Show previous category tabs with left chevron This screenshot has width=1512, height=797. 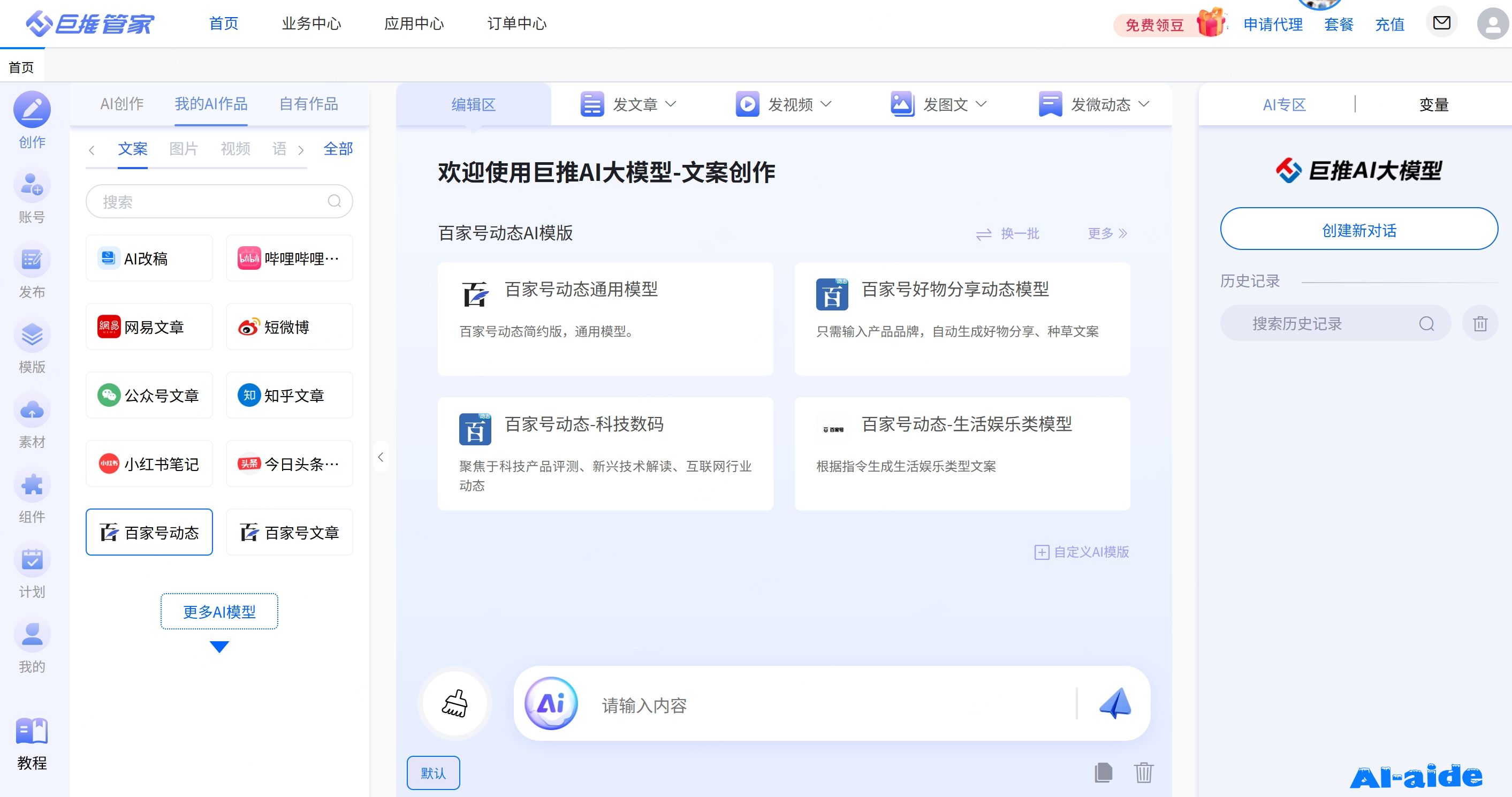92,150
